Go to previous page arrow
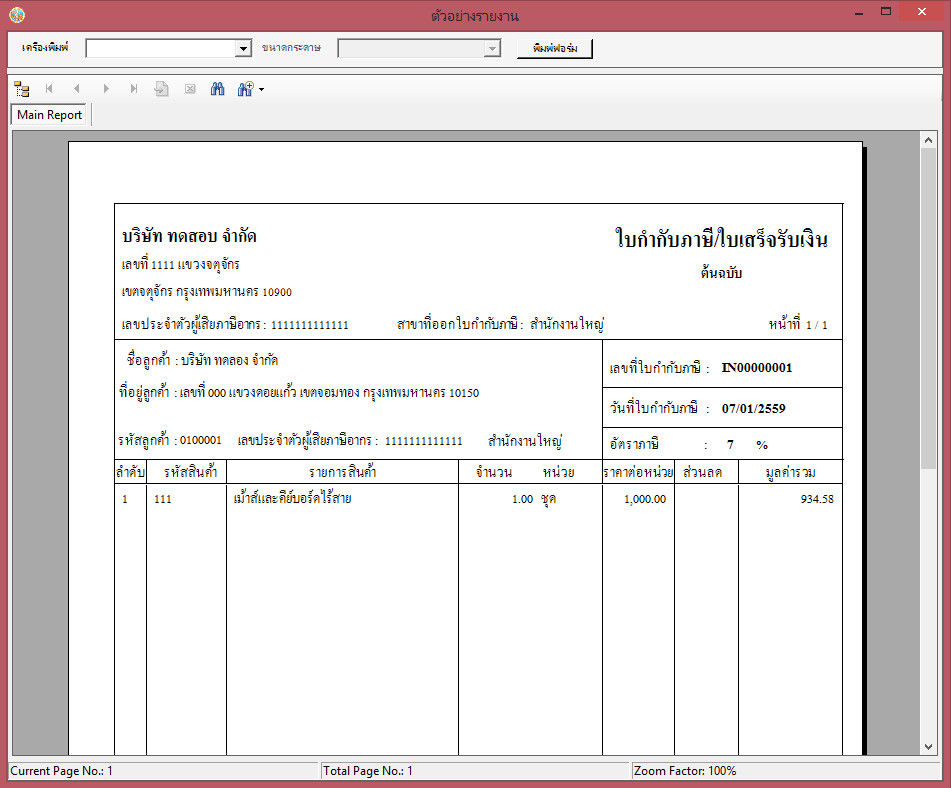Image resolution: width=951 pixels, height=788 pixels. tap(76, 89)
